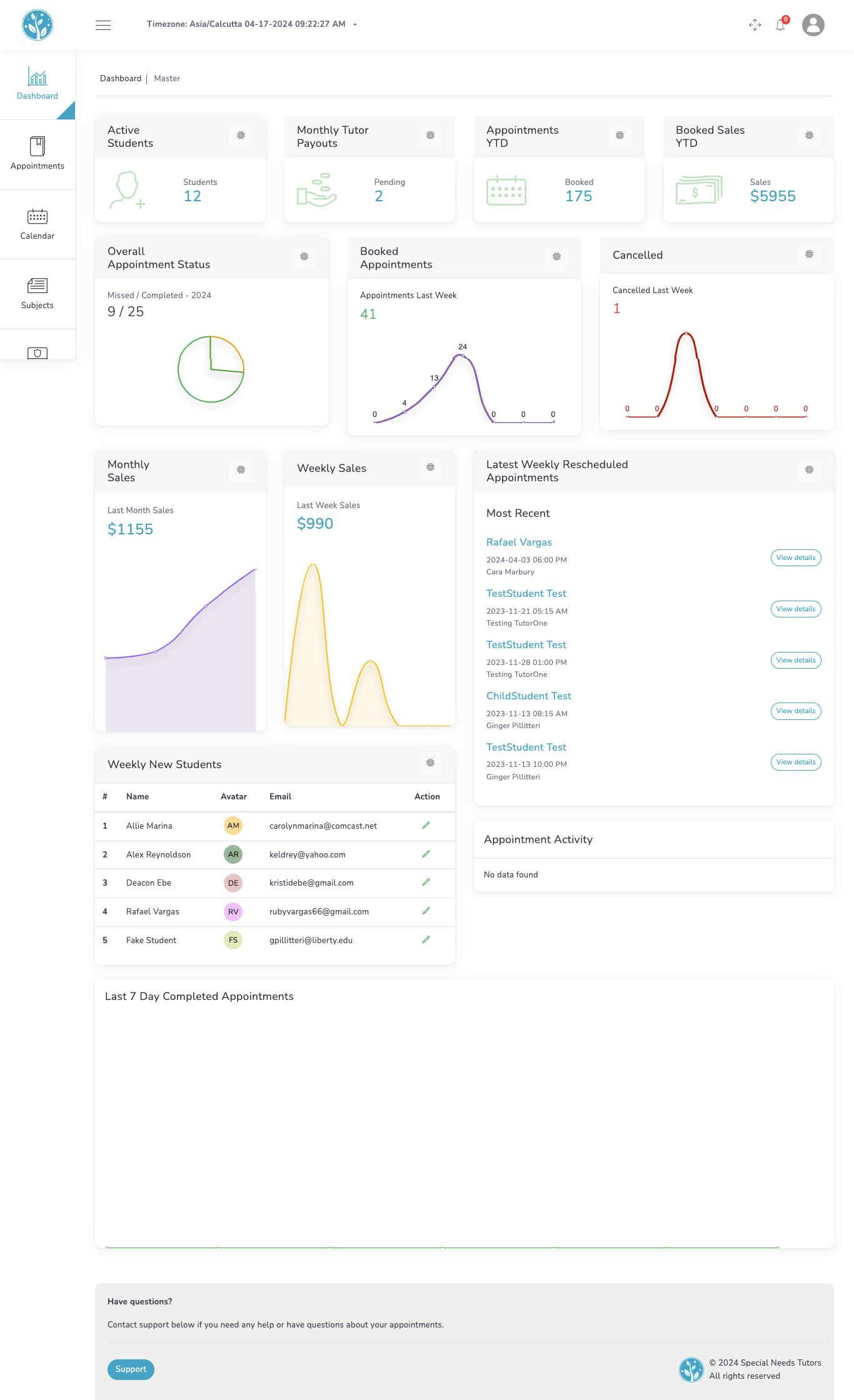Toggle the hamburger sidebar menu
The height and width of the screenshot is (1400, 854).
pos(103,25)
